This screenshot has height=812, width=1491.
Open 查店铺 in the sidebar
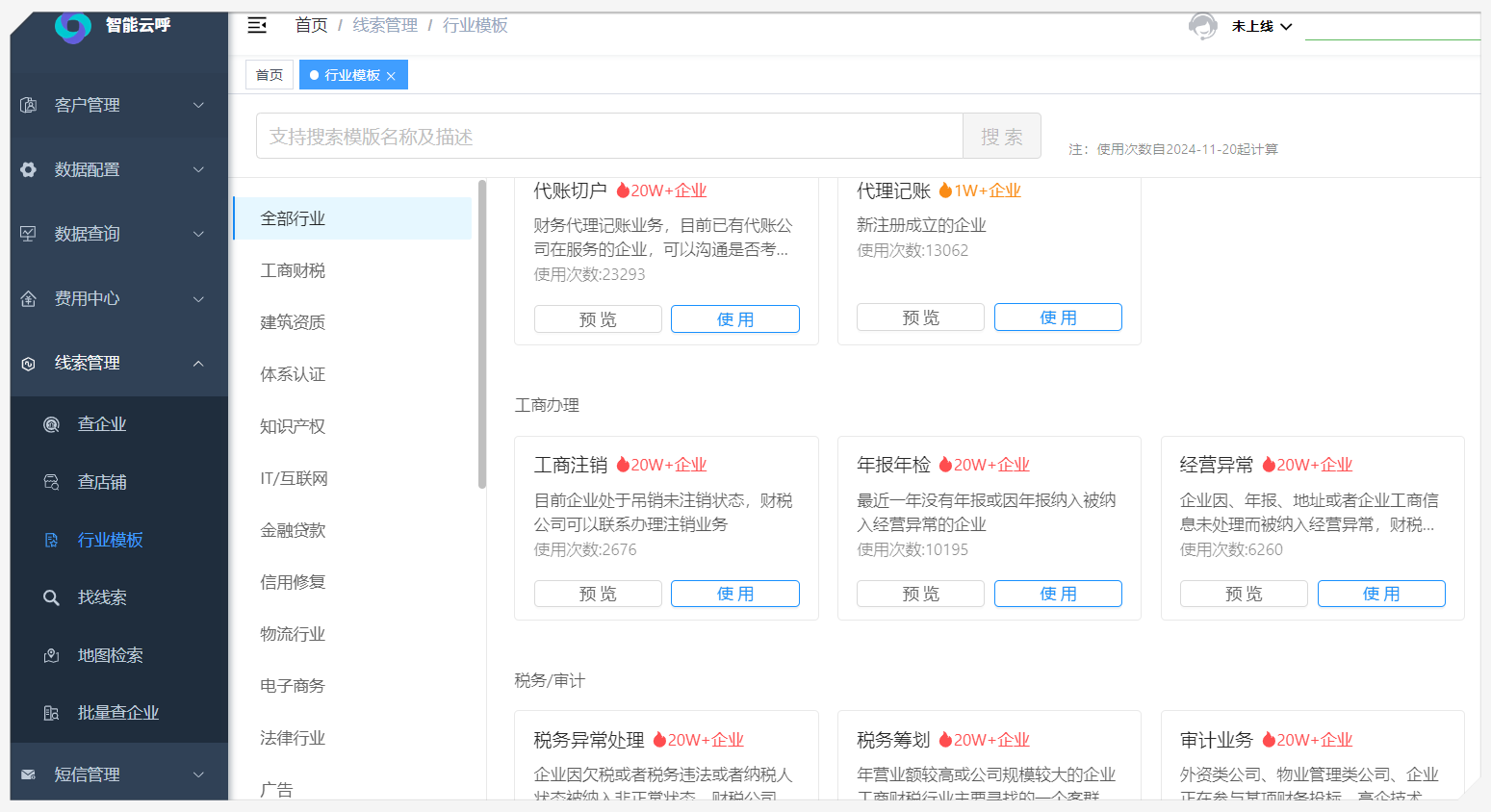101,482
